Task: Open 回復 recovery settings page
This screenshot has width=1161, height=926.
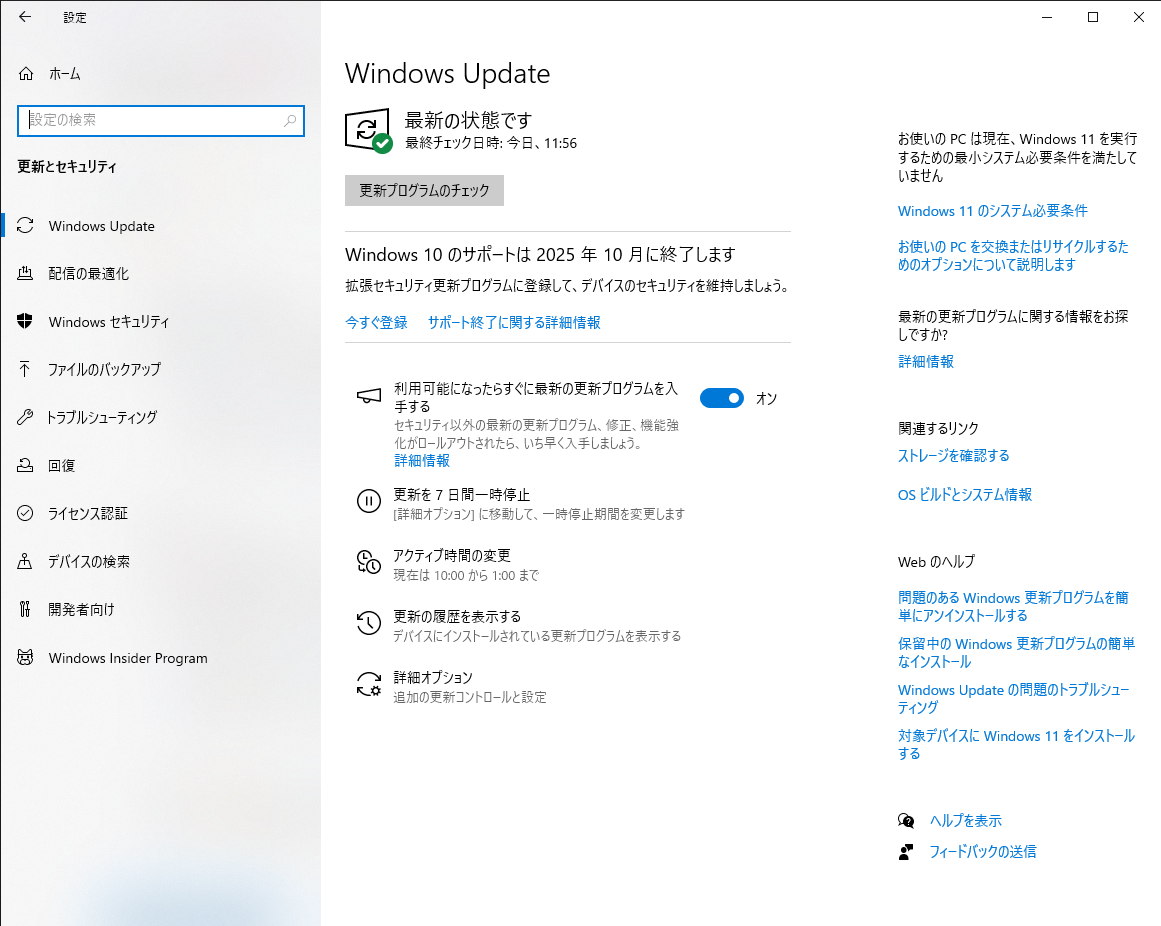Action: 62,466
